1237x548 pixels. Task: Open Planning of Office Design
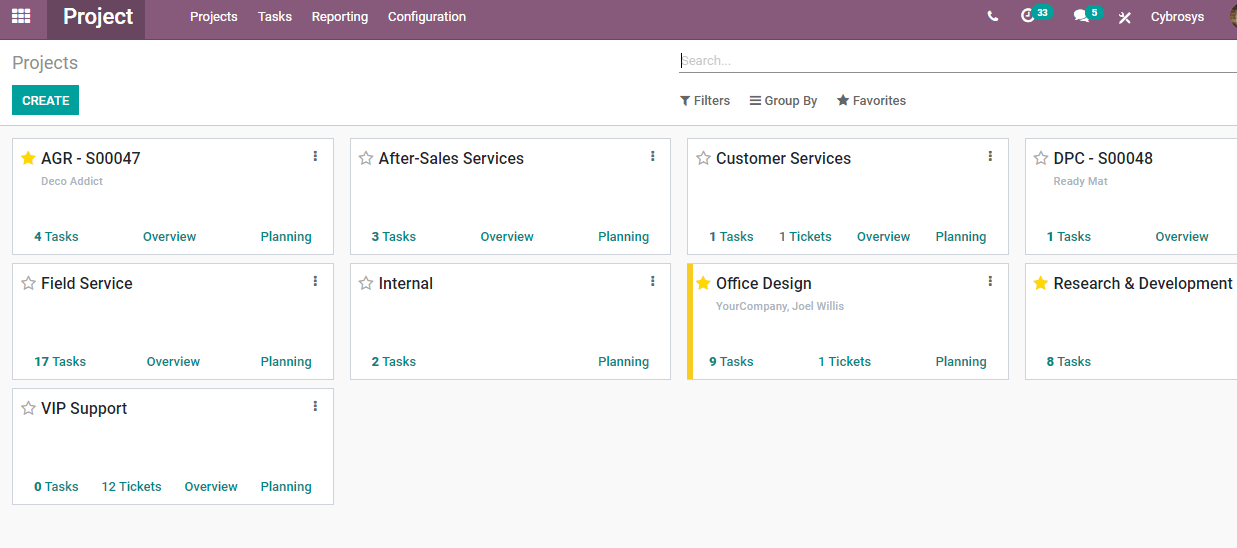tap(961, 362)
